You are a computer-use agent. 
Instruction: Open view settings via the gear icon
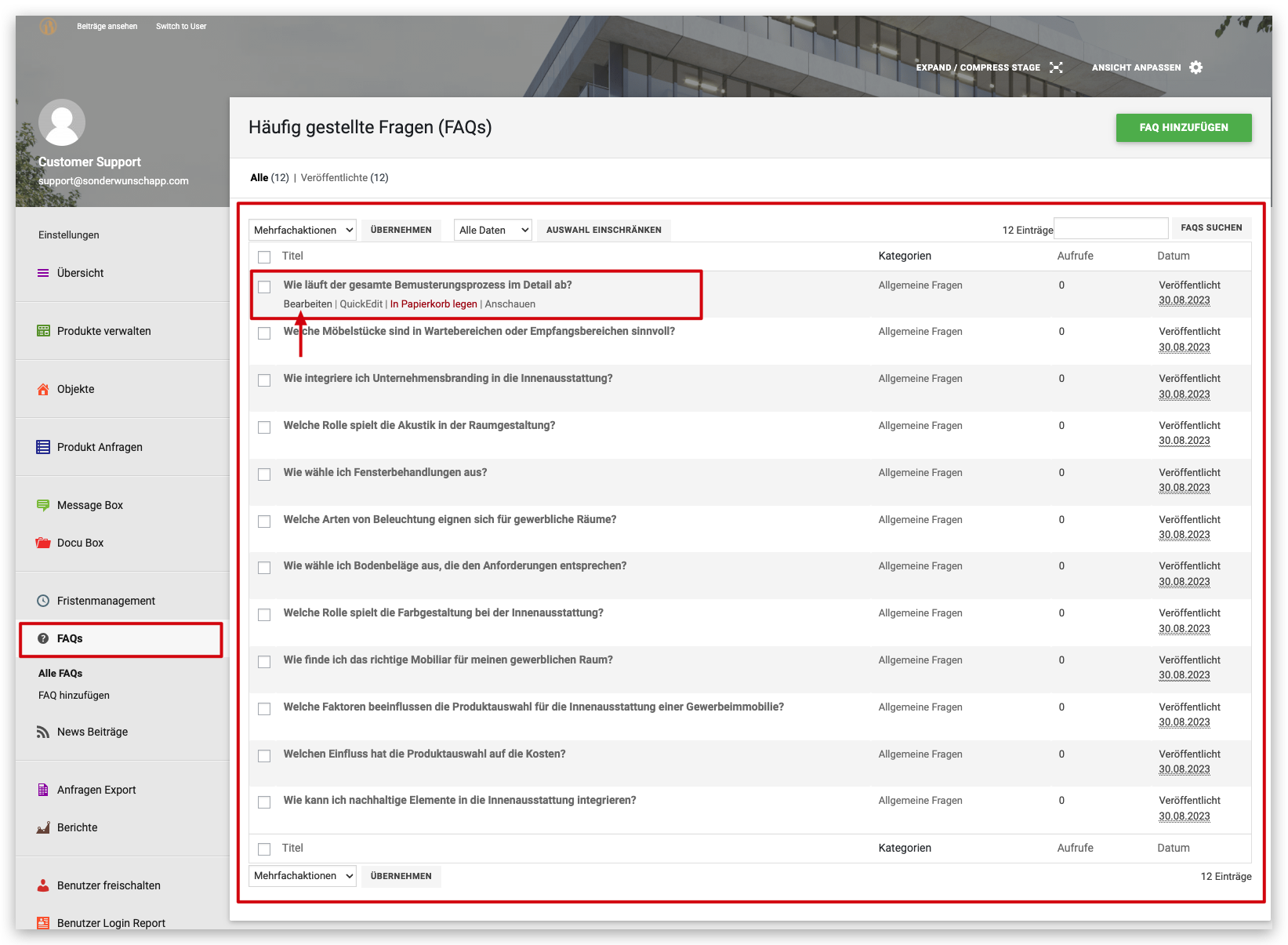tap(1195, 67)
